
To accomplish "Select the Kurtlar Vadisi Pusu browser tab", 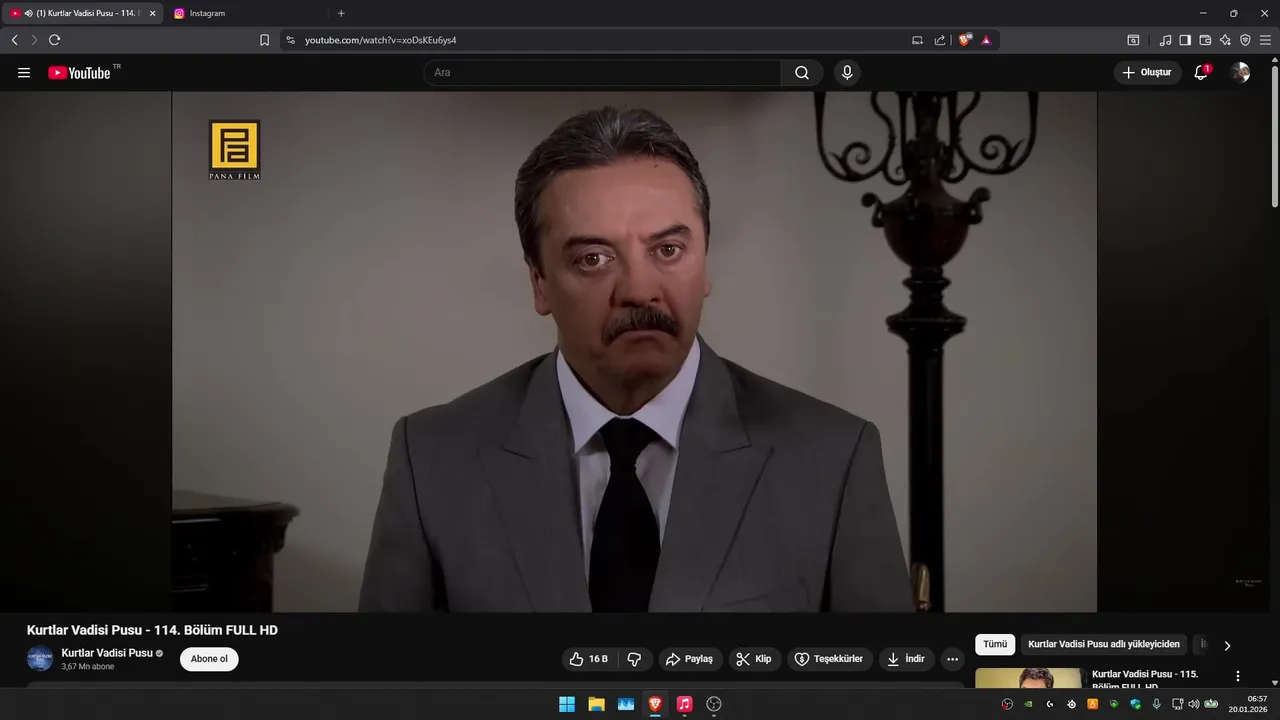I will (80, 13).
